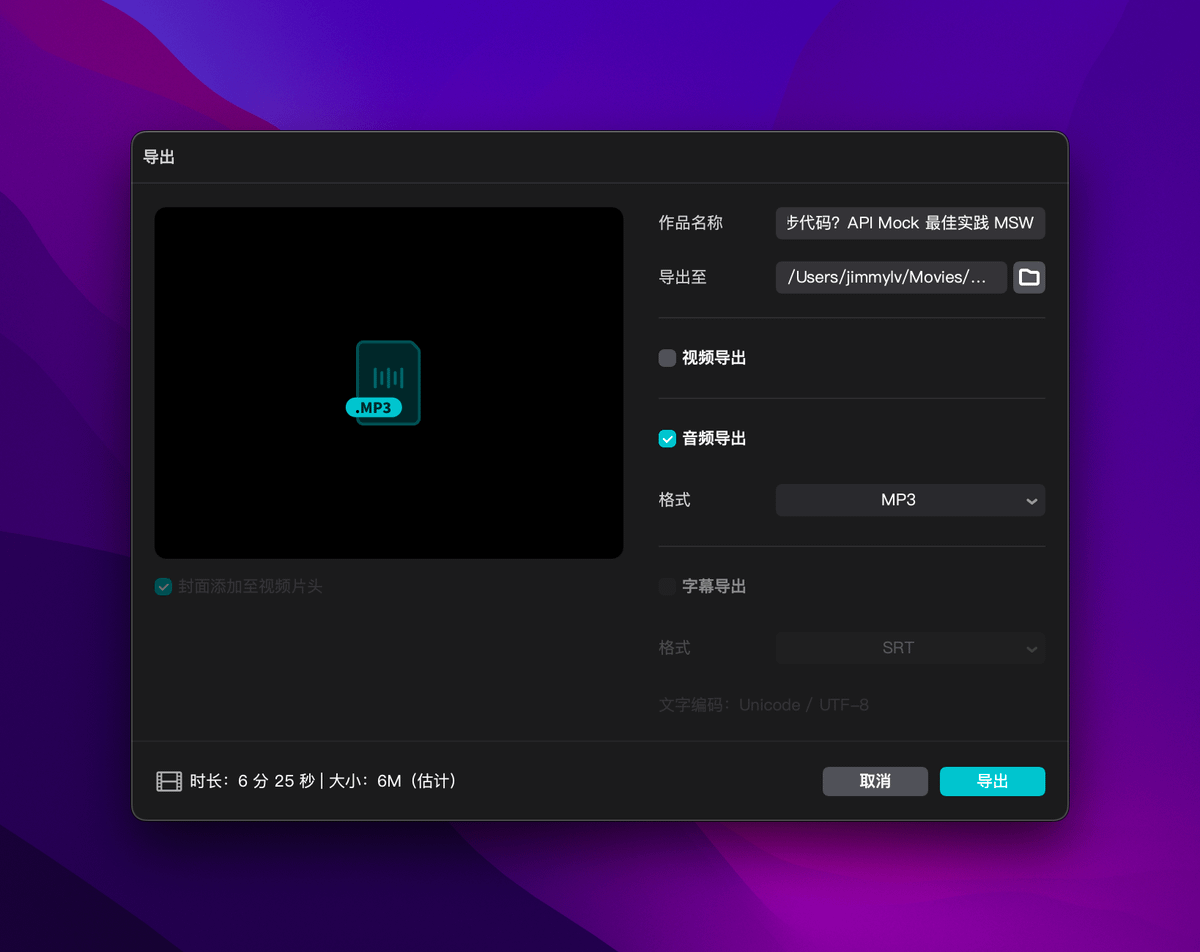Viewport: 1200px width, 952px height.
Task: Click the 时长 and 大小 estimate text
Action: 323,781
